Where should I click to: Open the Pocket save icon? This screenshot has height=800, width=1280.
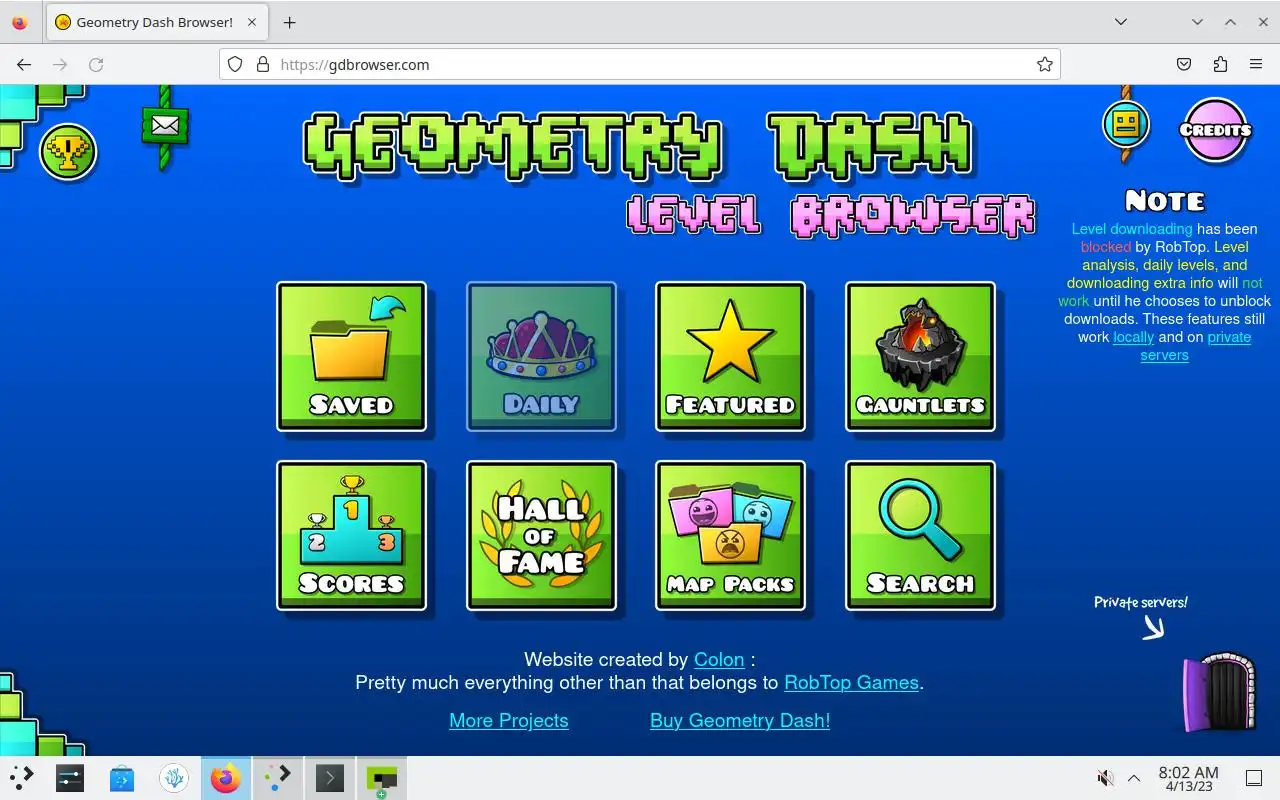click(x=1184, y=64)
